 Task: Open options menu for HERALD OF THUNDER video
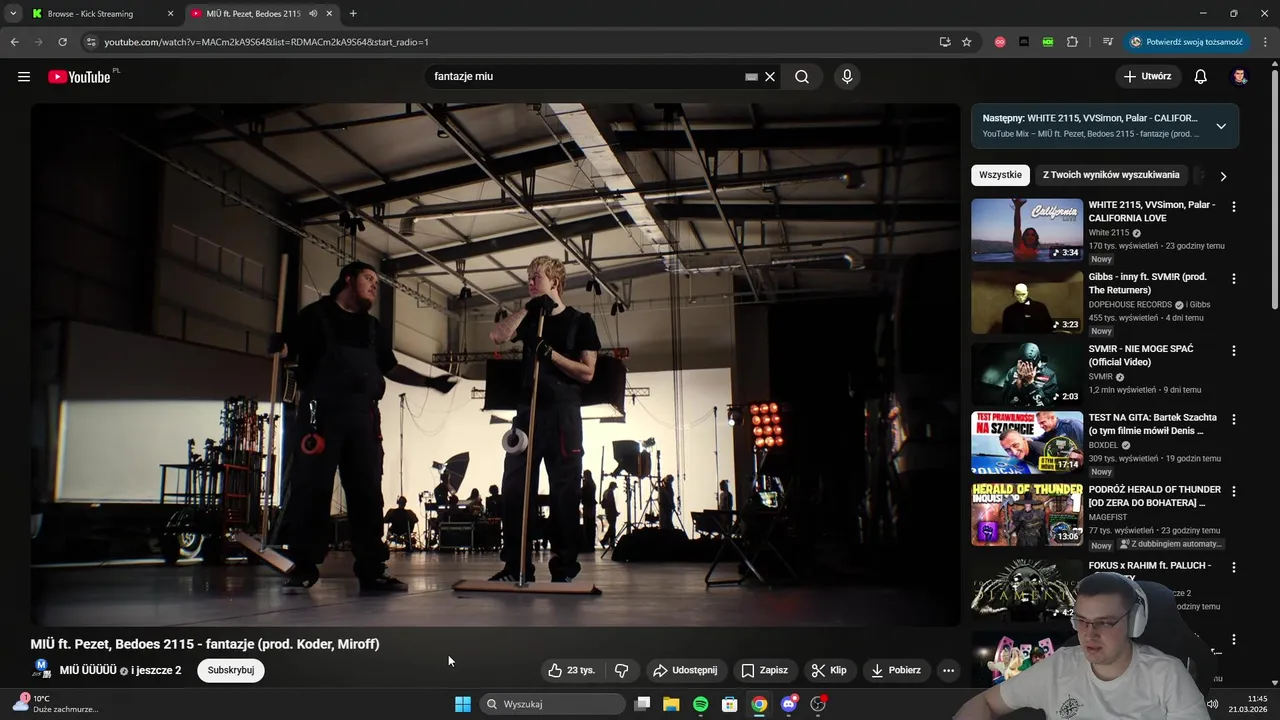tap(1233, 492)
